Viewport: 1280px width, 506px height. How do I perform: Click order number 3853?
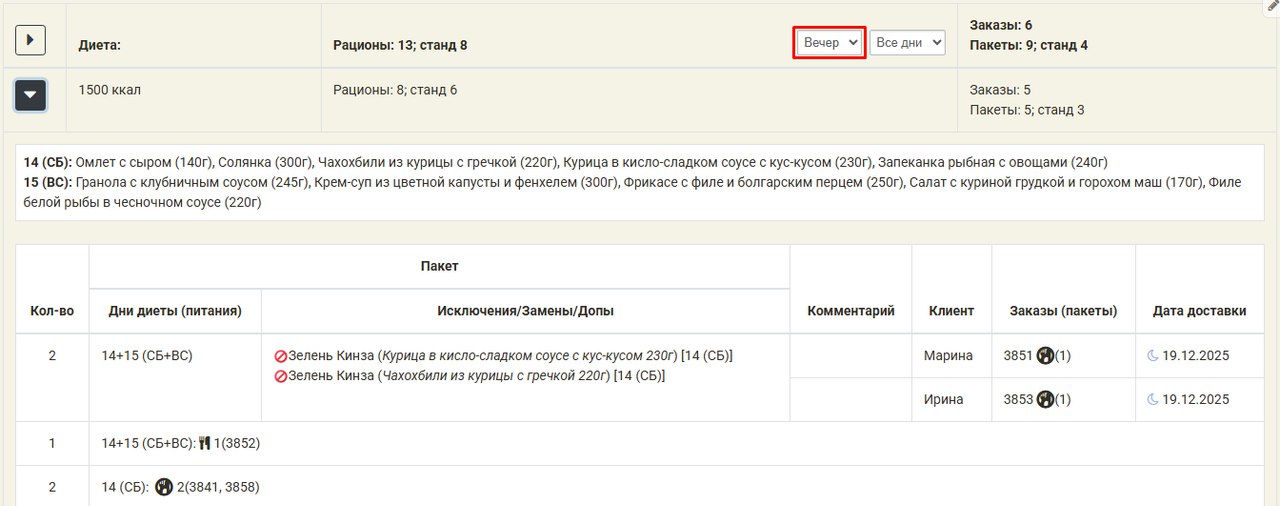[1018, 399]
